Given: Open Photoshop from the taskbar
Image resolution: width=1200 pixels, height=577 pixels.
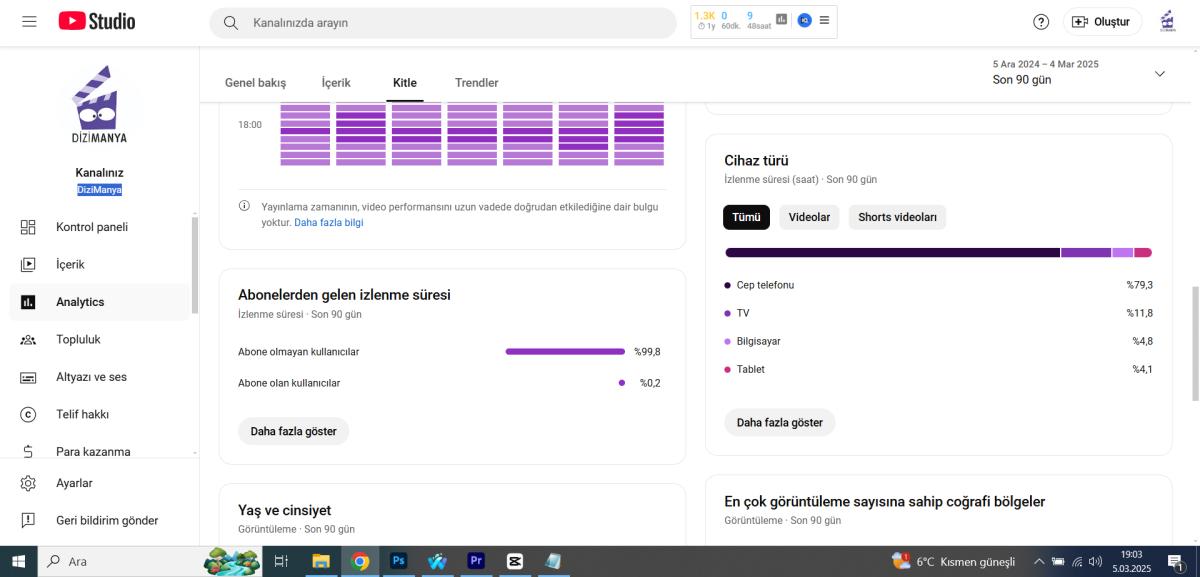Looking at the screenshot, I should tap(398, 561).
